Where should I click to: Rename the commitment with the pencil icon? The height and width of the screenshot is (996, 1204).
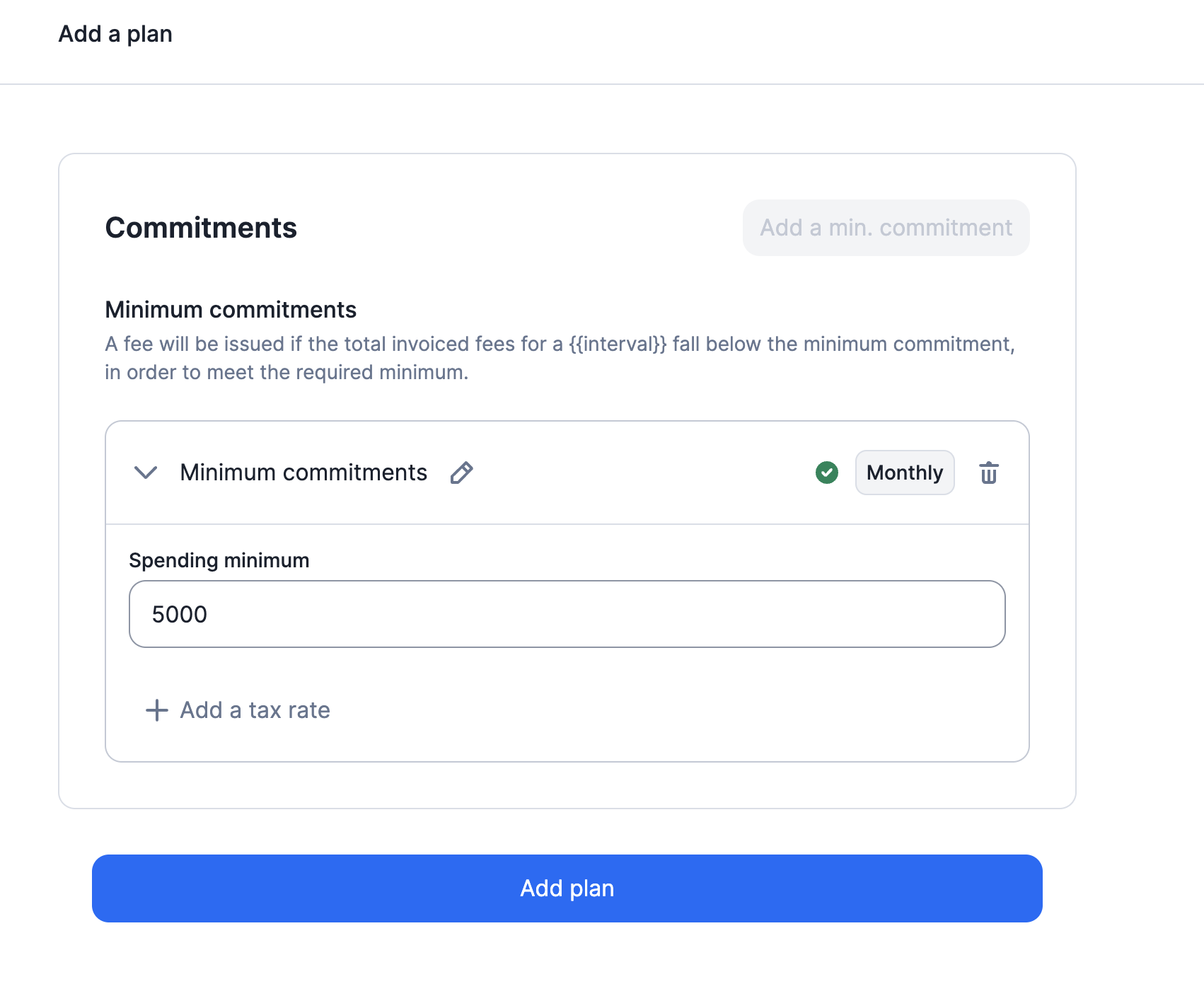(461, 473)
